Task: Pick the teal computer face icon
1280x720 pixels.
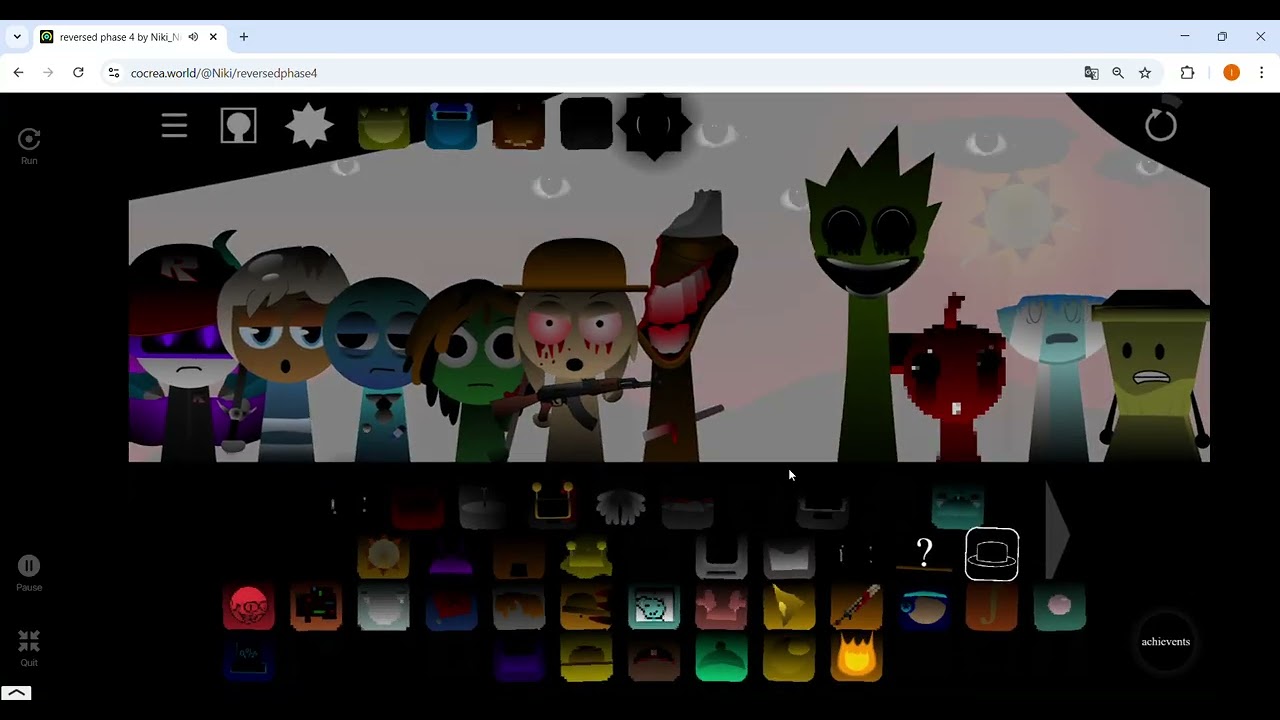Action: tap(654, 607)
